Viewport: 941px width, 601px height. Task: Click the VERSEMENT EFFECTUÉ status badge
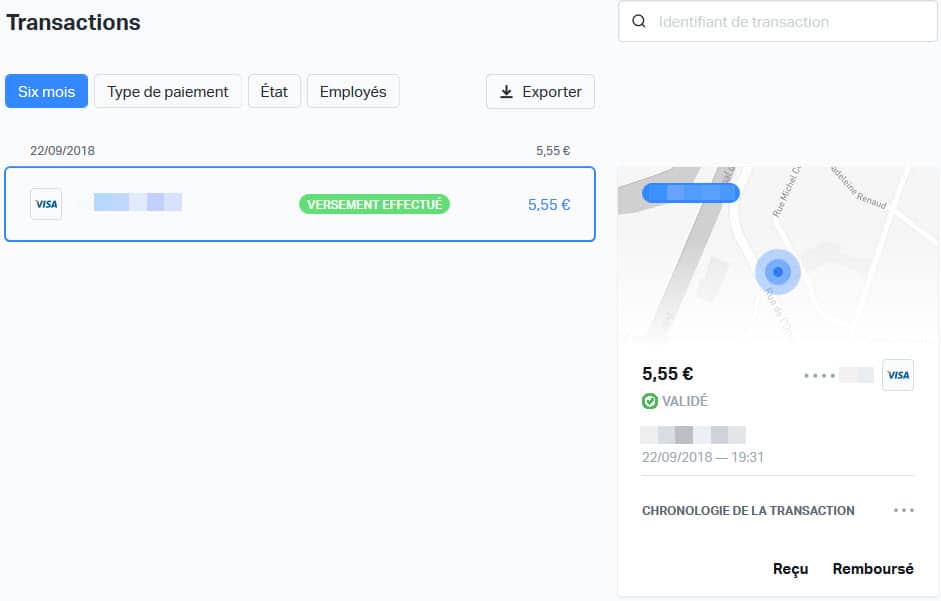click(x=374, y=204)
